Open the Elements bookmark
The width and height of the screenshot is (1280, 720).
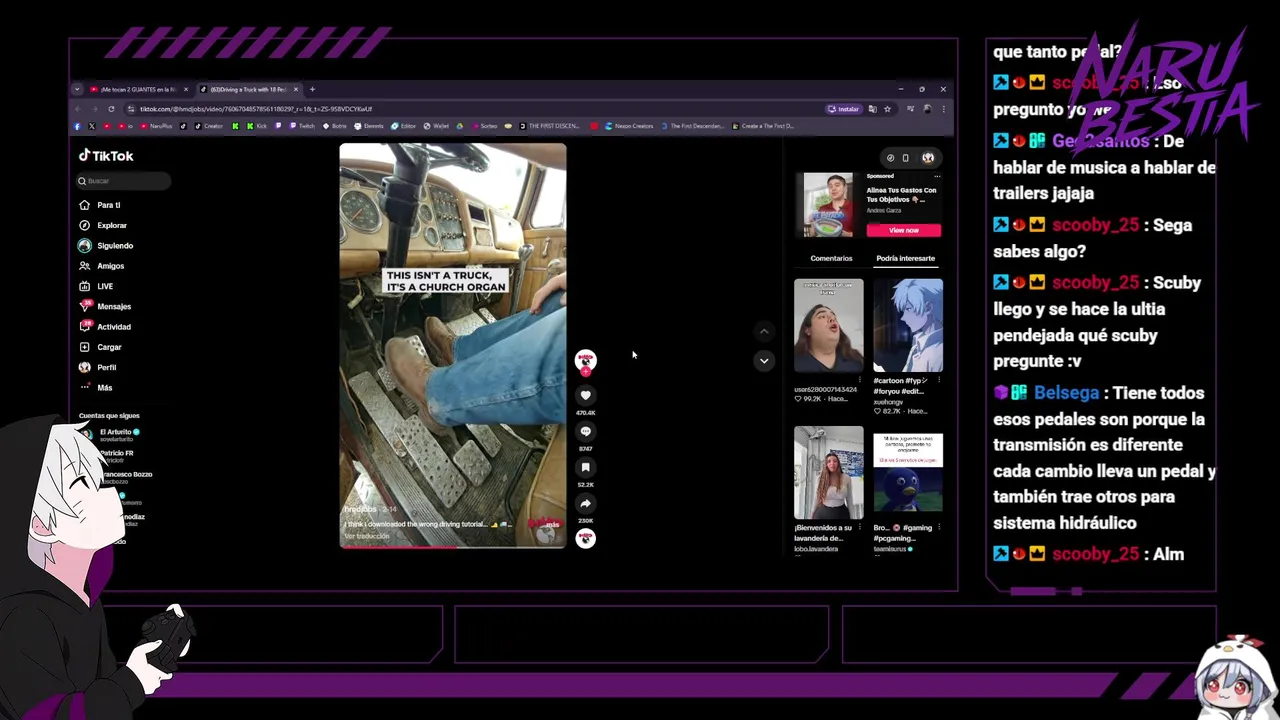point(367,126)
